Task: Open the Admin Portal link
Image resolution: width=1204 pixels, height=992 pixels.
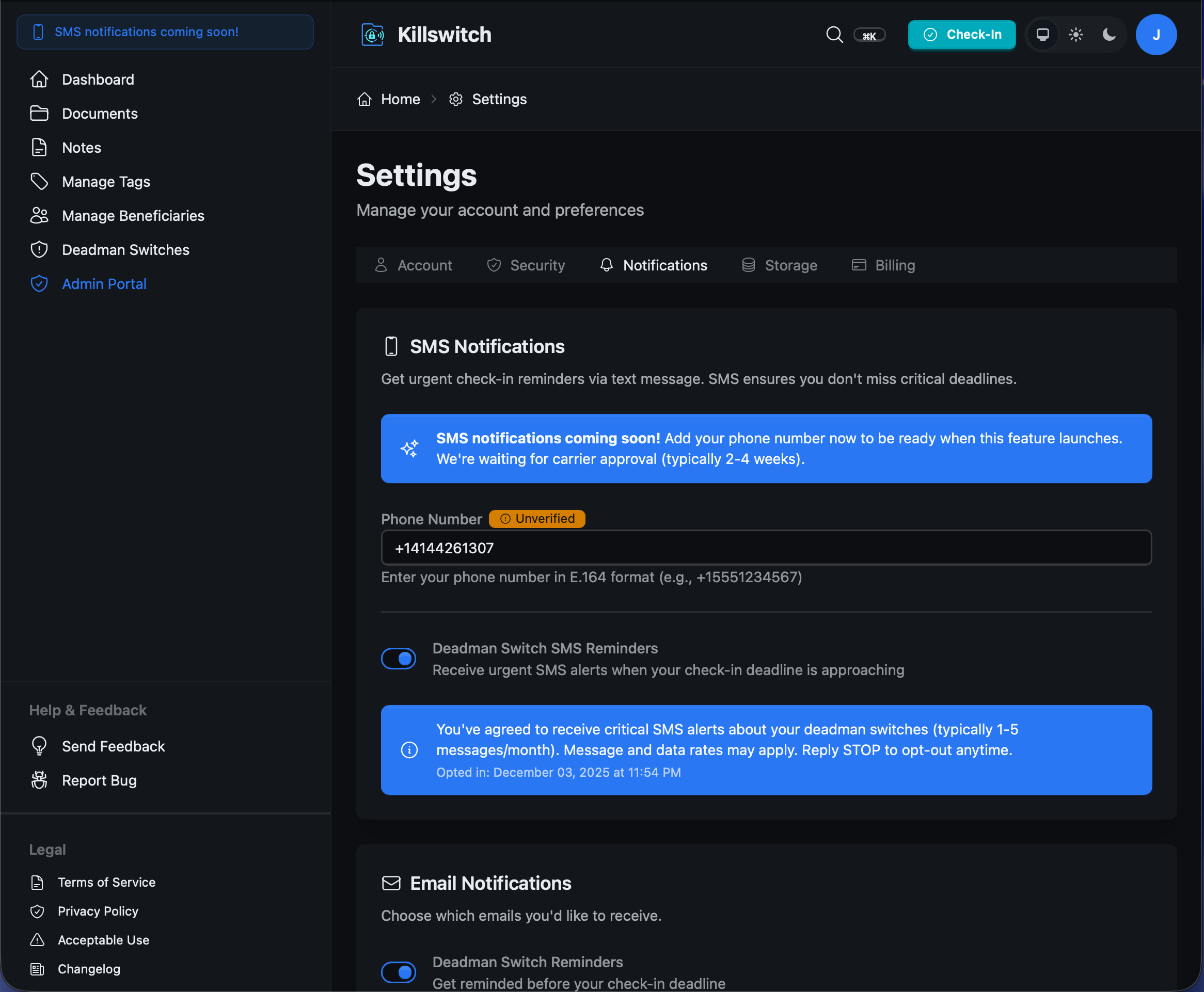Action: point(105,283)
